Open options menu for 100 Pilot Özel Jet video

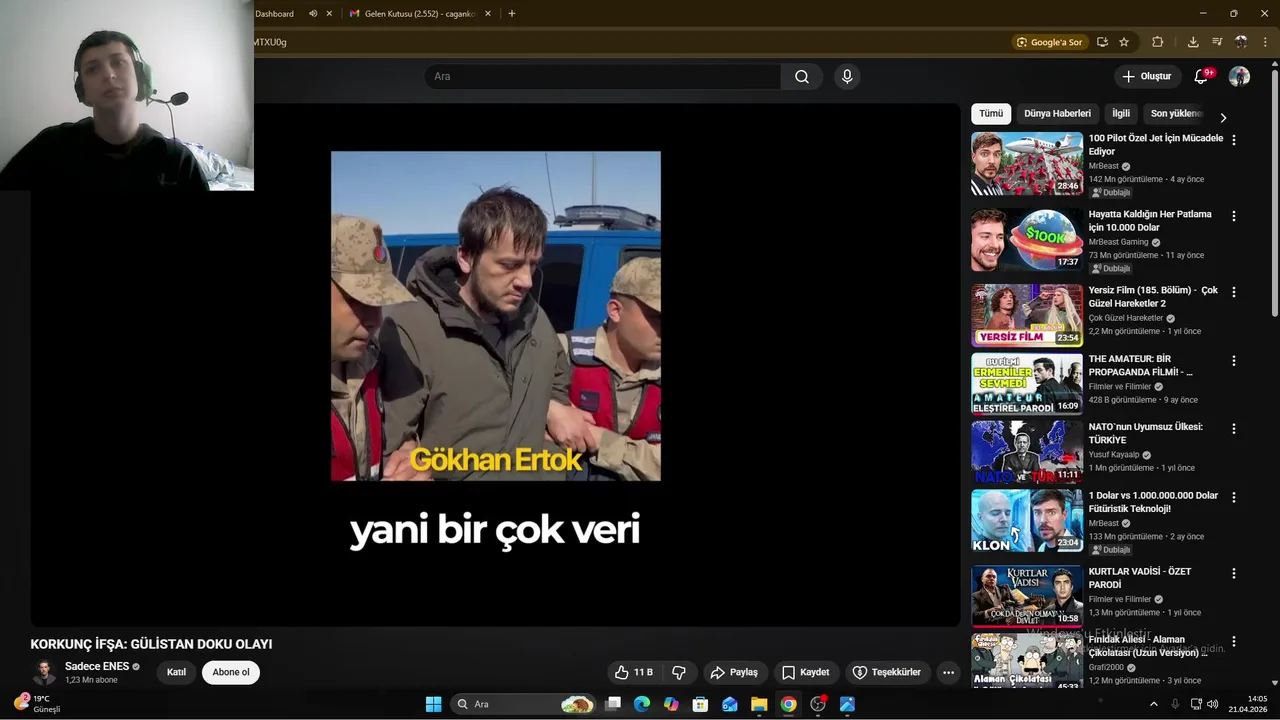[1233, 140]
